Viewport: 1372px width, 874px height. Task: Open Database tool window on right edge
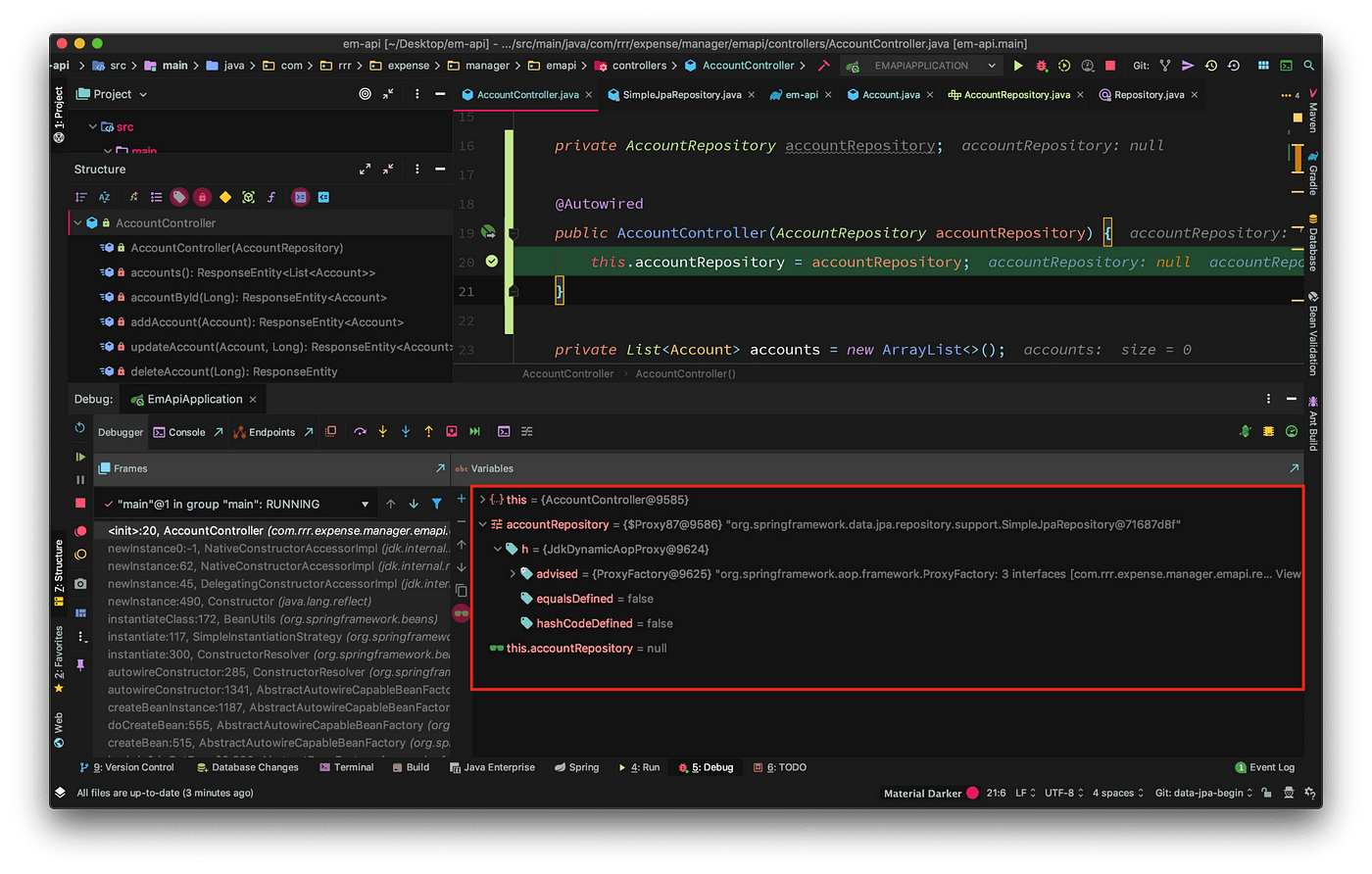pyautogui.click(x=1312, y=243)
